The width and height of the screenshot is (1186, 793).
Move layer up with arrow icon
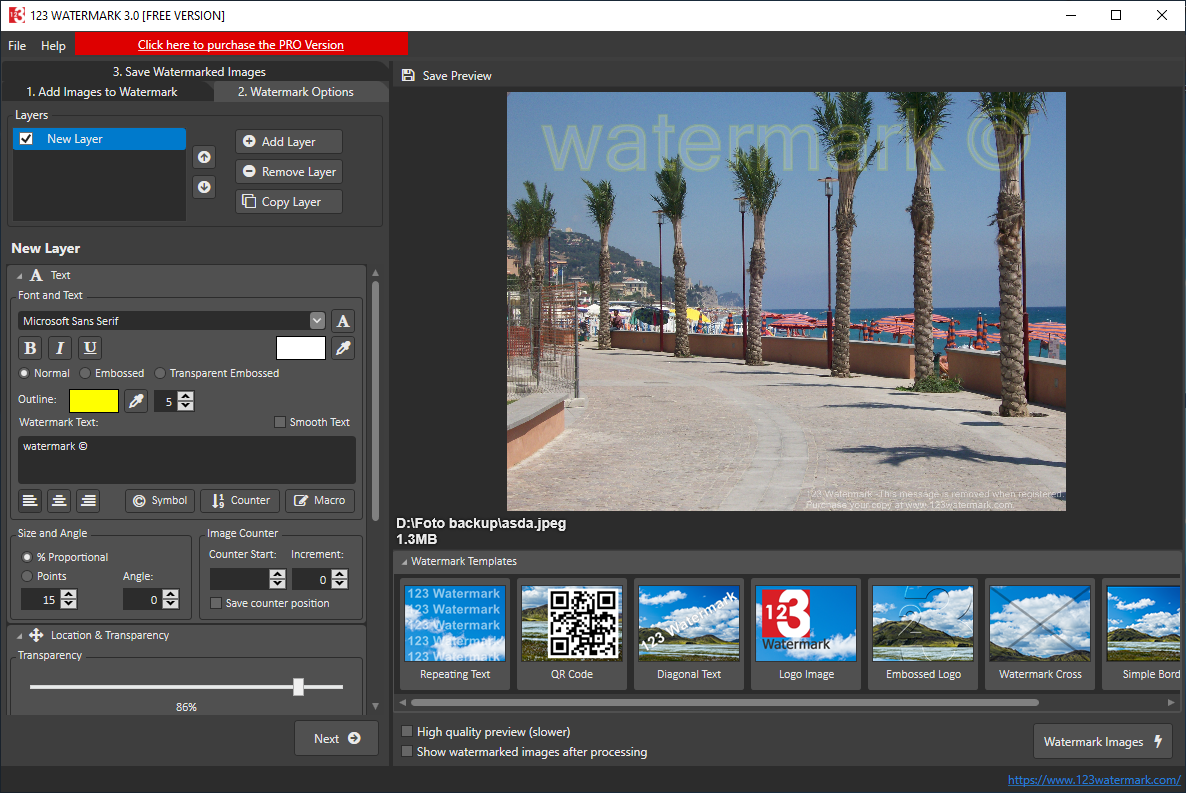[204, 157]
